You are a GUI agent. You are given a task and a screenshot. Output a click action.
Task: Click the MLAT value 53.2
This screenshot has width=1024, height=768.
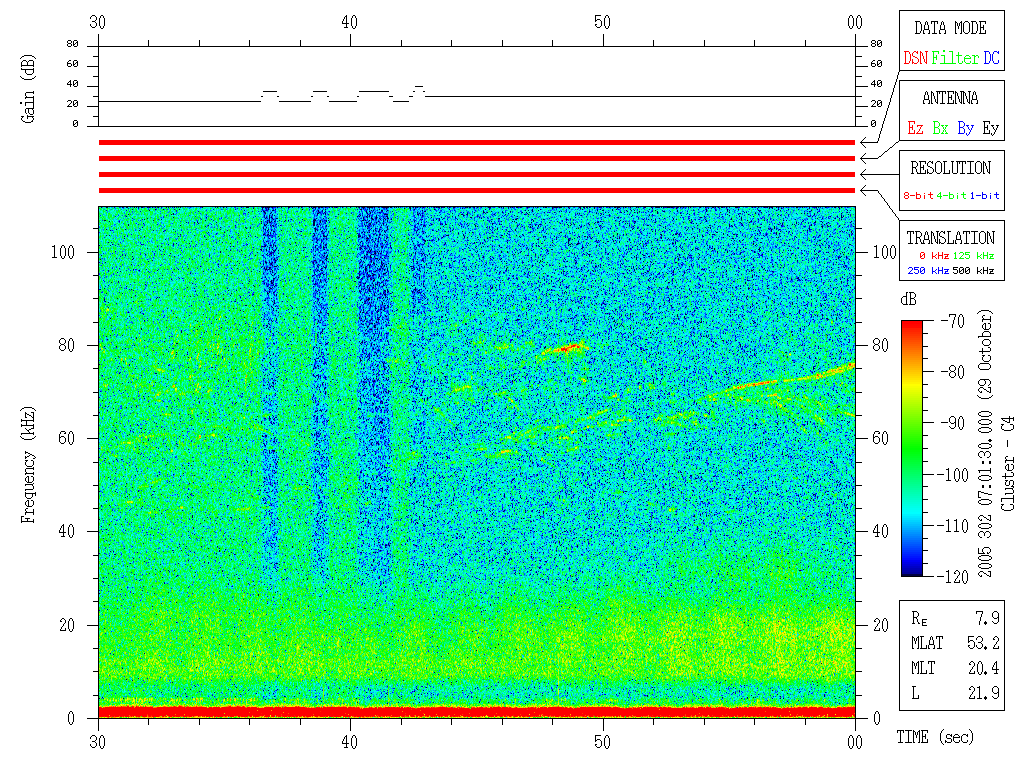coord(983,643)
